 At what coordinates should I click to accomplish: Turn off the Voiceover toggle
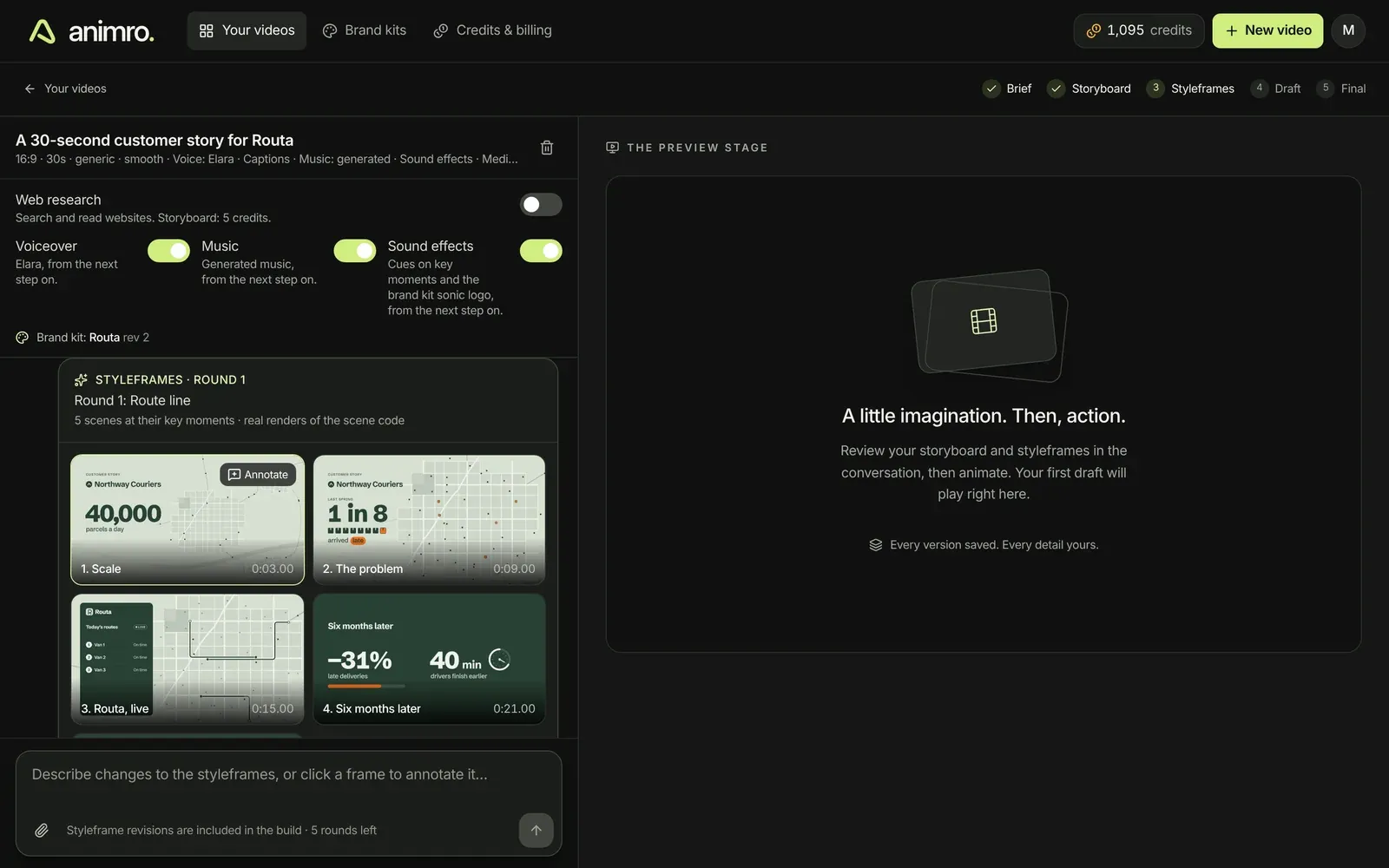(x=168, y=251)
